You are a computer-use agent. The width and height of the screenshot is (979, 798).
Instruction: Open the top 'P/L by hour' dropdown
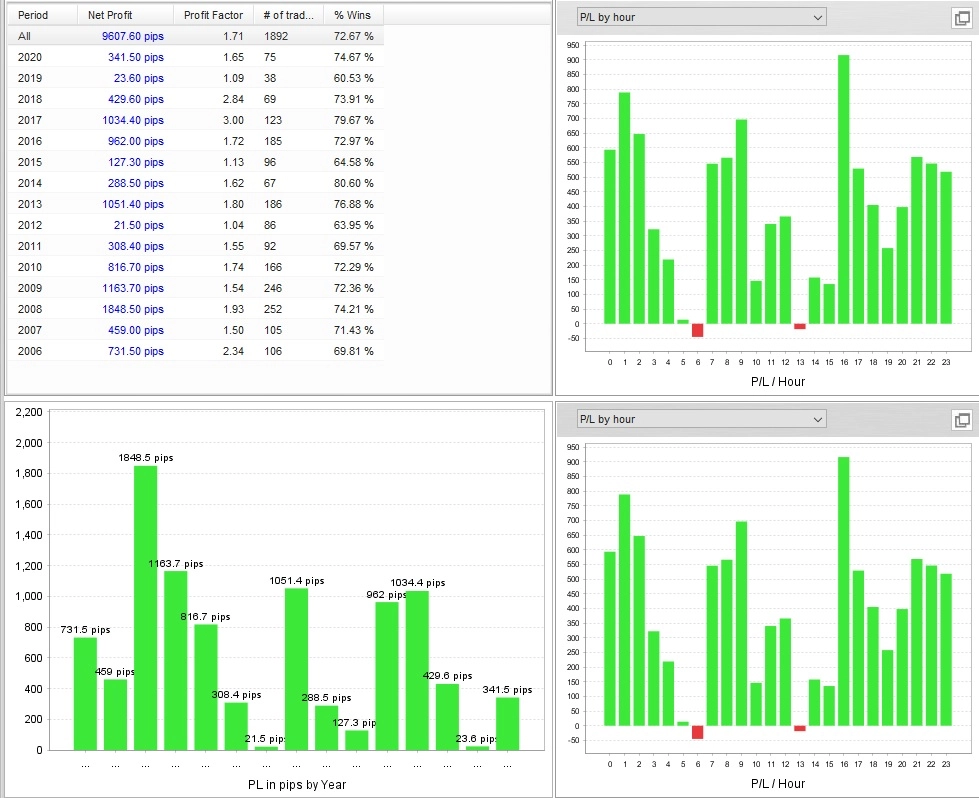coord(701,17)
